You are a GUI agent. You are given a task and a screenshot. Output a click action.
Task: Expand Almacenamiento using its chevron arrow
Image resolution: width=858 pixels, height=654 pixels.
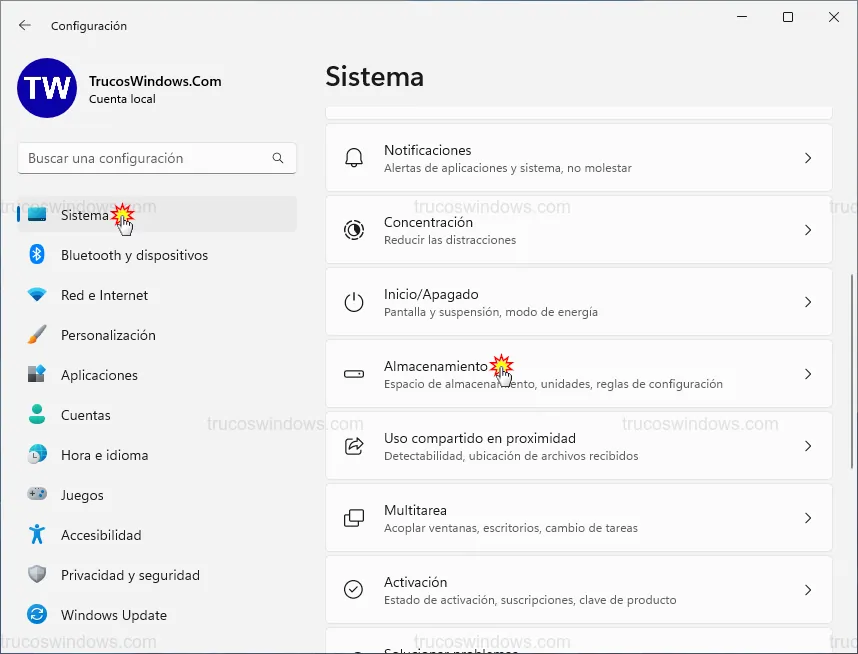coord(808,374)
